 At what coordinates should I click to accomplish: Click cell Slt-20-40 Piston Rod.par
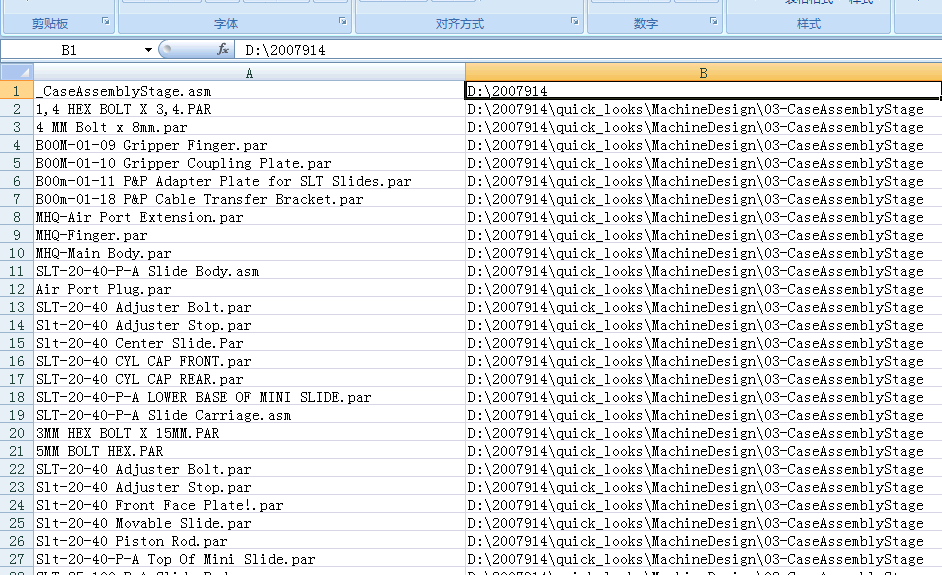[249, 541]
